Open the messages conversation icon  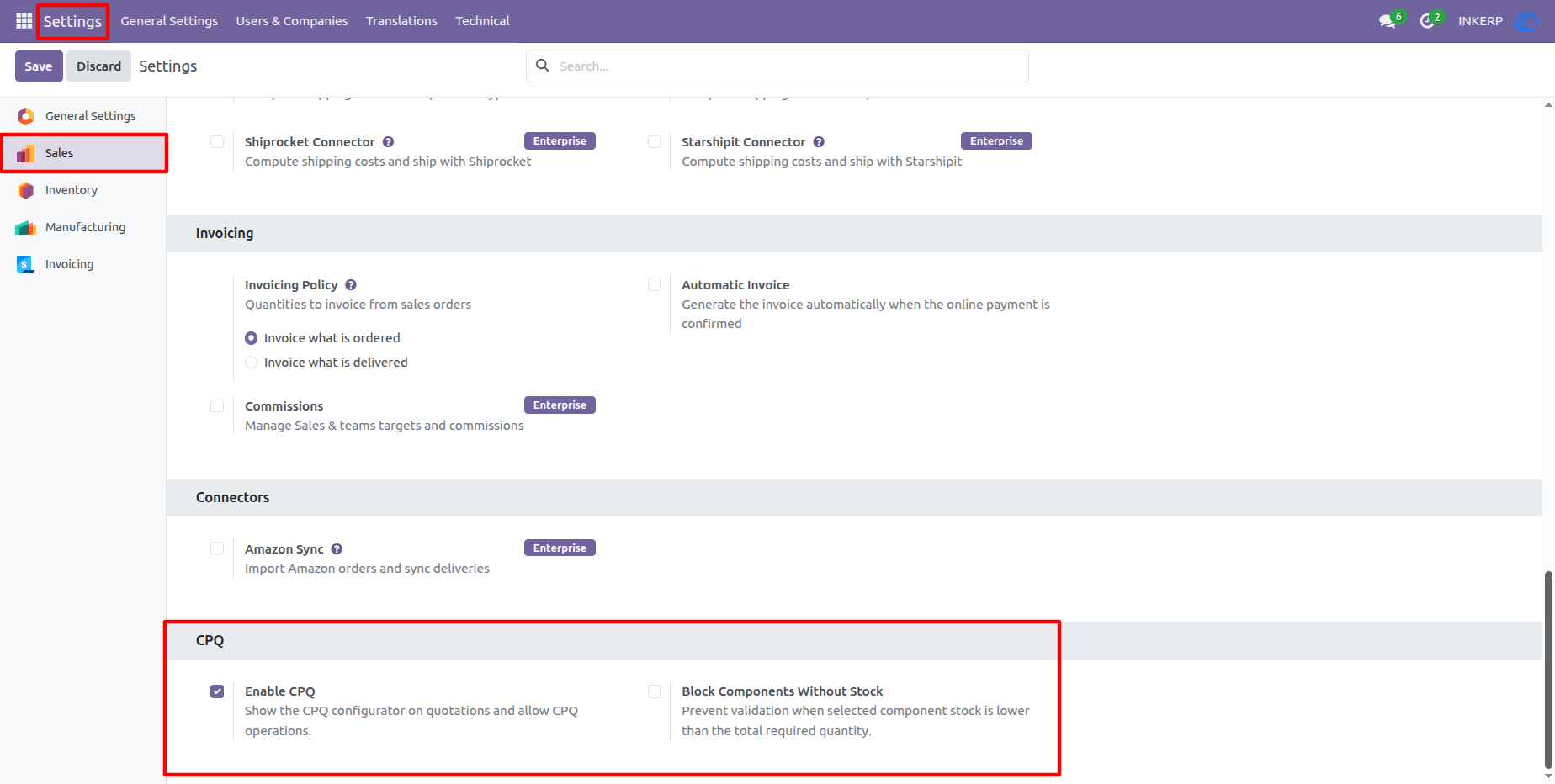tap(1388, 21)
